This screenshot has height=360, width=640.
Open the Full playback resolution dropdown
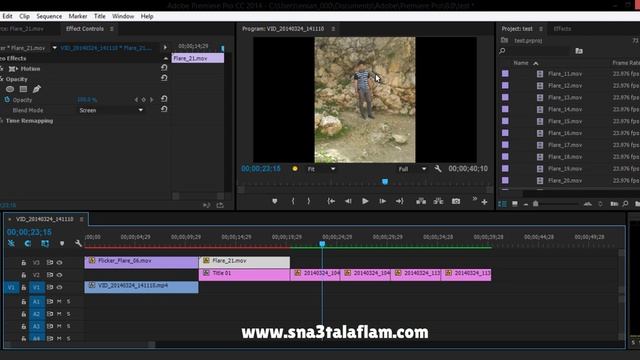[412, 169]
